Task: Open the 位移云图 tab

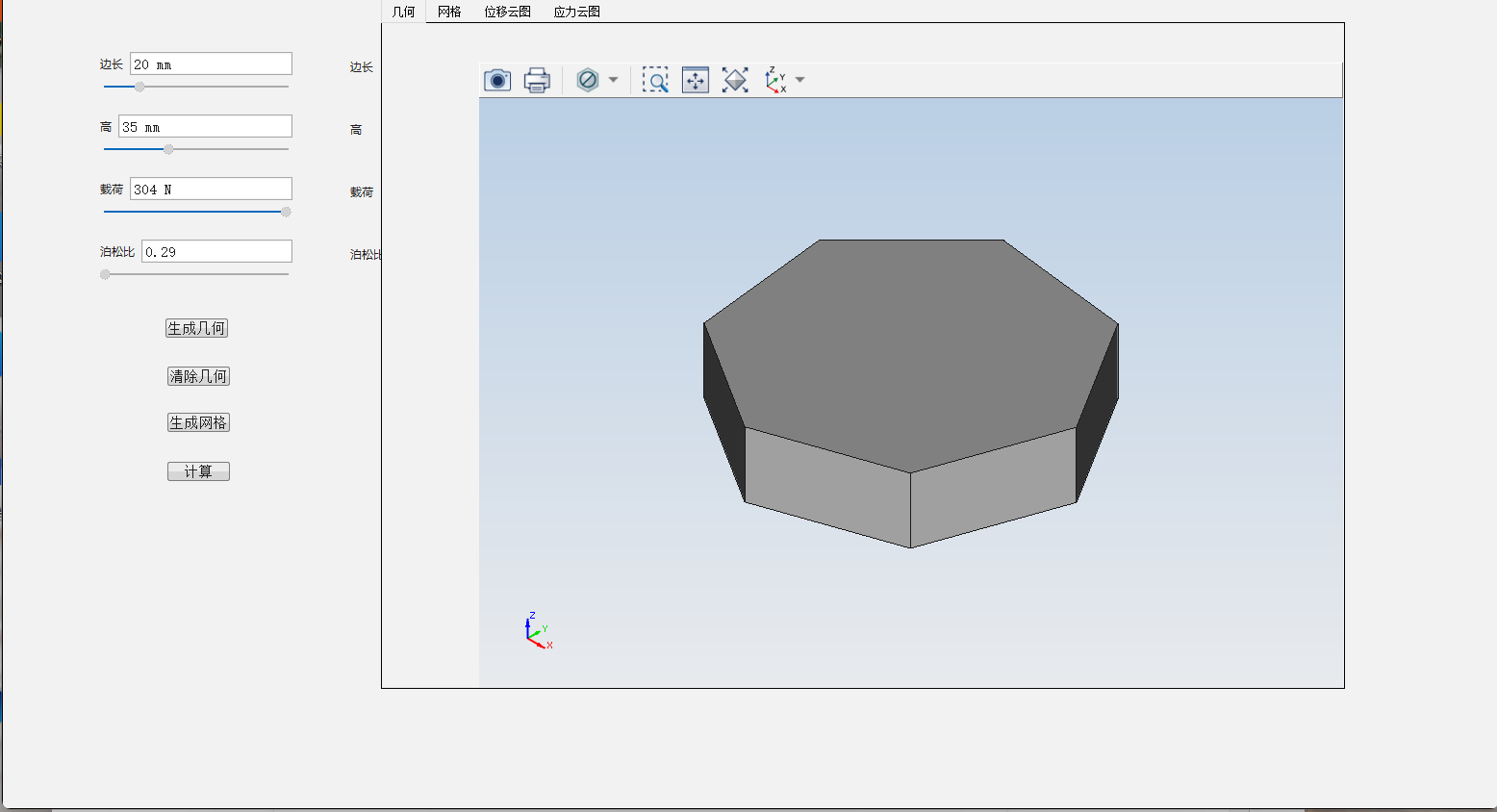Action: click(x=507, y=12)
